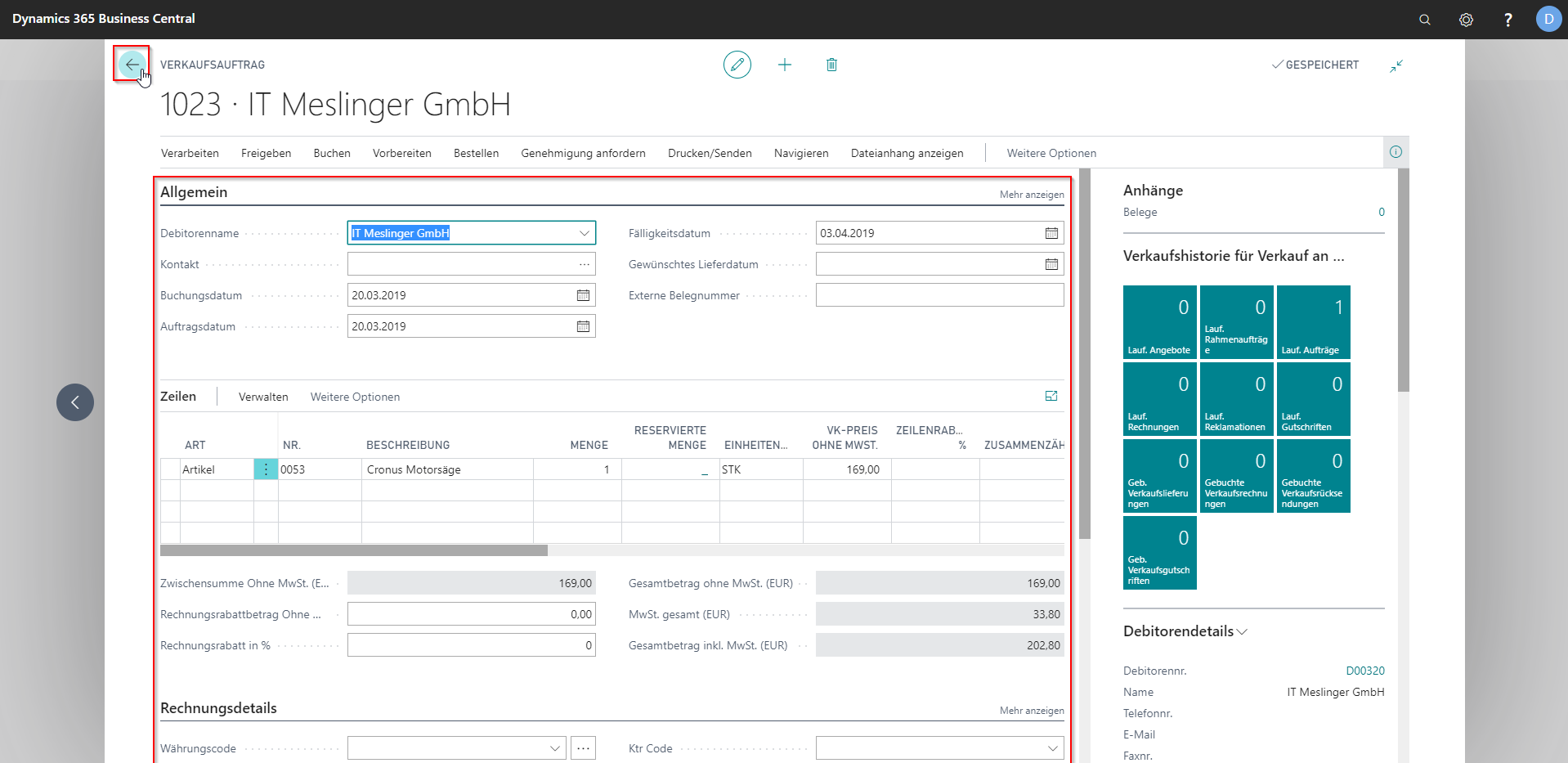1568x763 pixels.
Task: Open Navigieren menu
Action: (801, 153)
